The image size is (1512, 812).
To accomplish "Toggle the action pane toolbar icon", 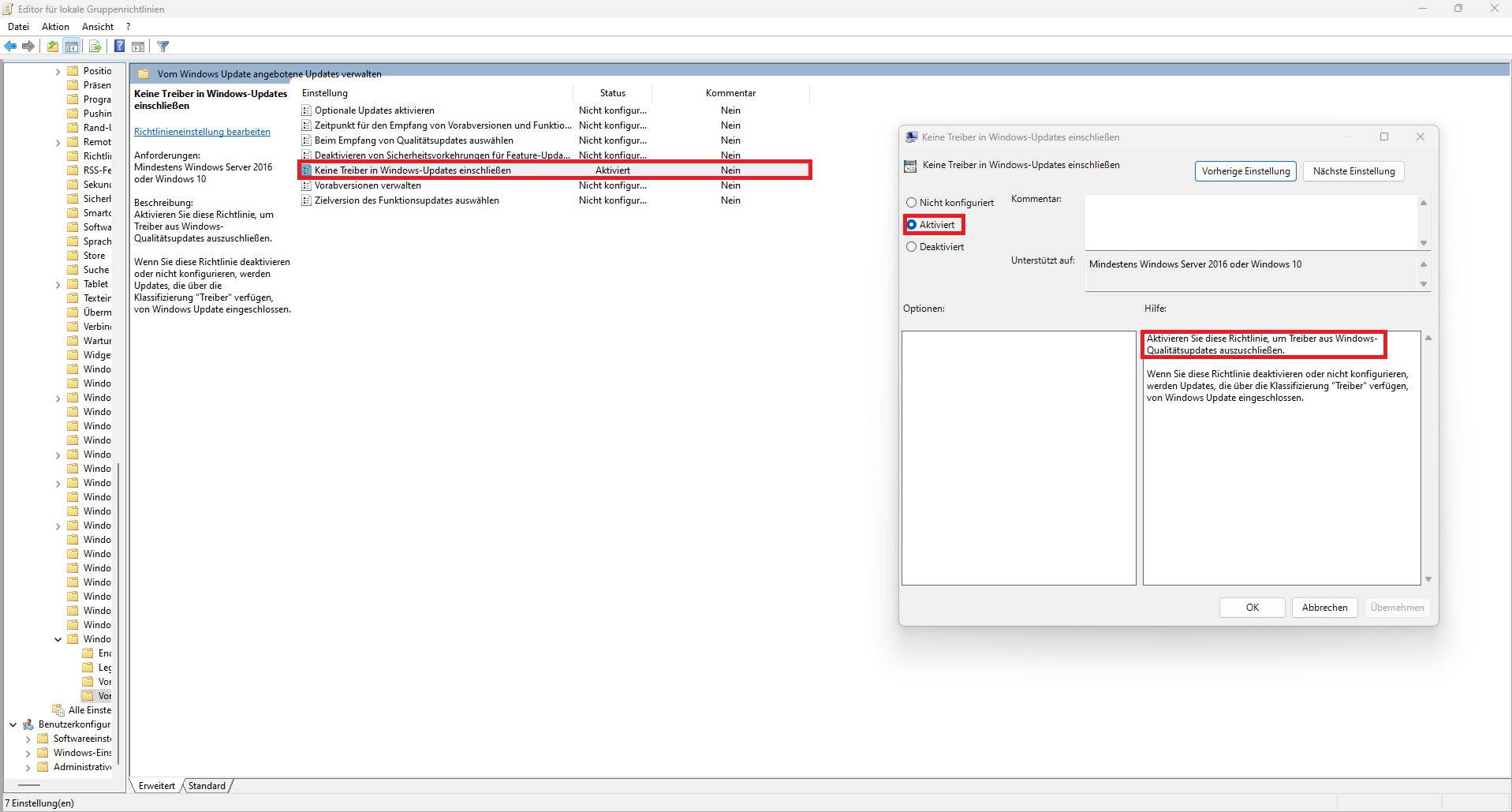I will click(138, 47).
